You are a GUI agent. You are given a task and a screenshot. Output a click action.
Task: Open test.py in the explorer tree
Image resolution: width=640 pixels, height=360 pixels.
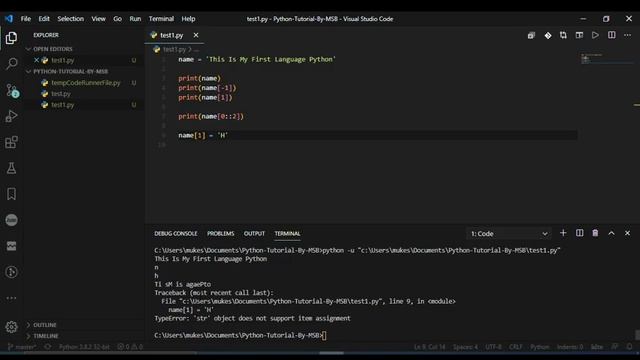(61, 93)
